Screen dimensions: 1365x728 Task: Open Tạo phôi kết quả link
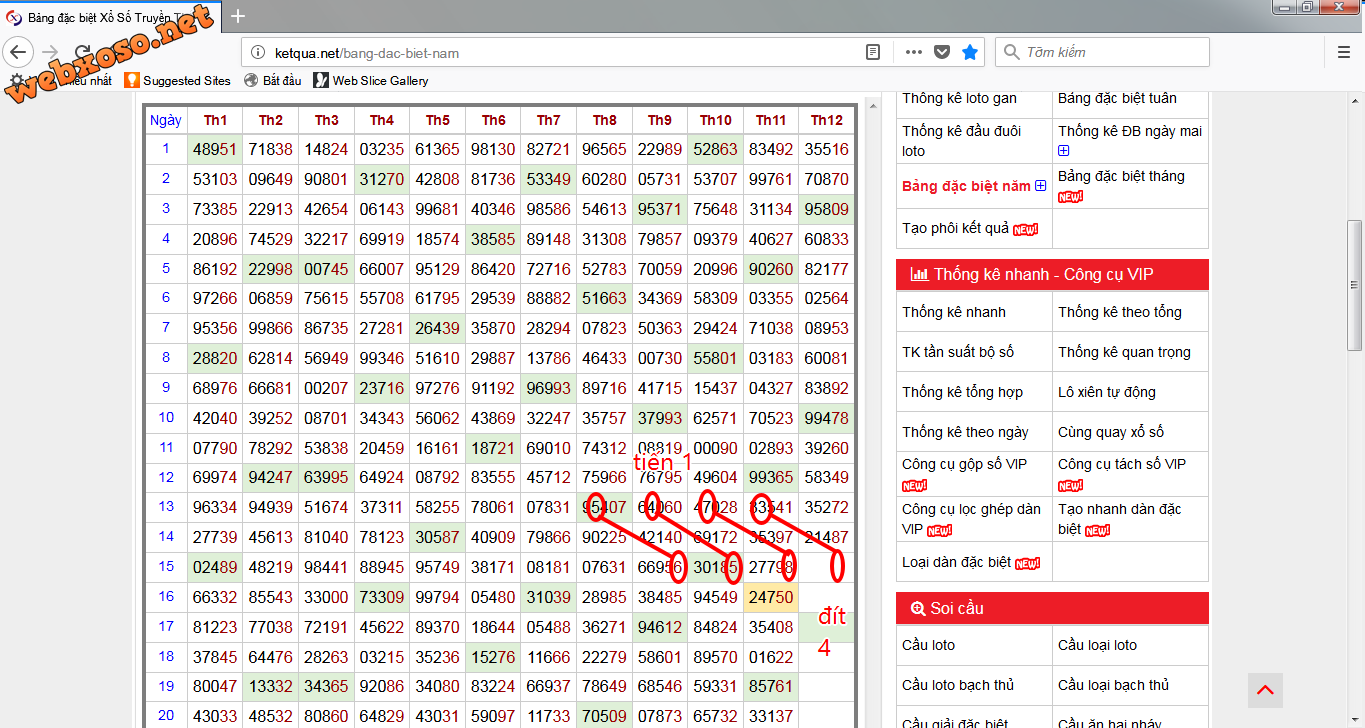point(957,228)
